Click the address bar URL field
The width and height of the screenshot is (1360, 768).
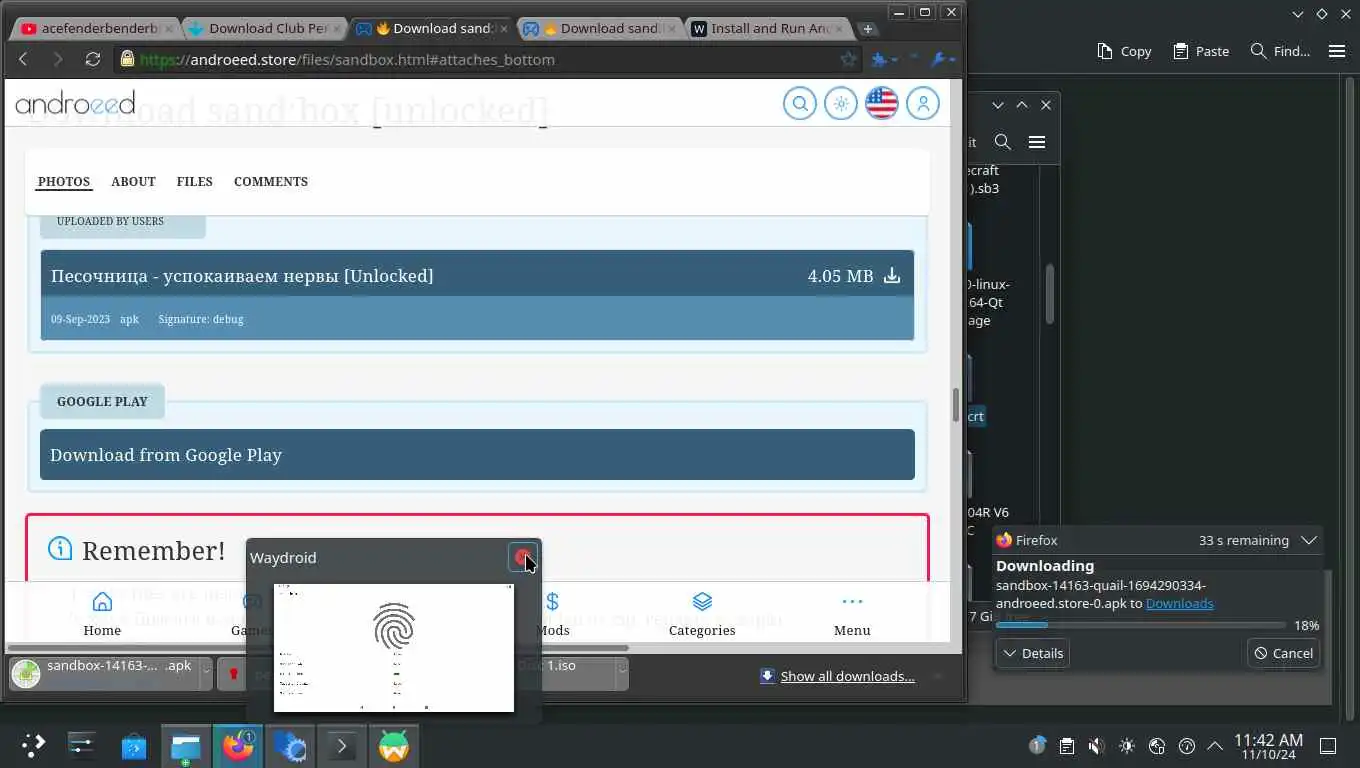(490, 59)
